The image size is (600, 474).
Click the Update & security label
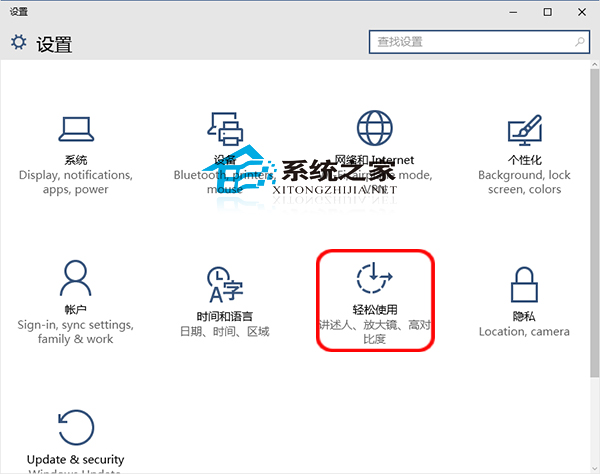[75, 459]
